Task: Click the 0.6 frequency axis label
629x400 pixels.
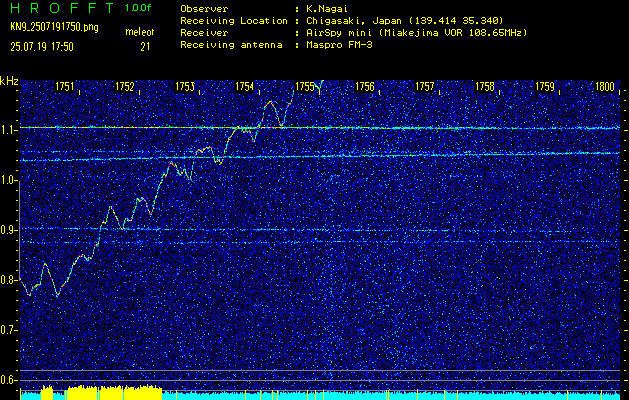Action: point(8,380)
